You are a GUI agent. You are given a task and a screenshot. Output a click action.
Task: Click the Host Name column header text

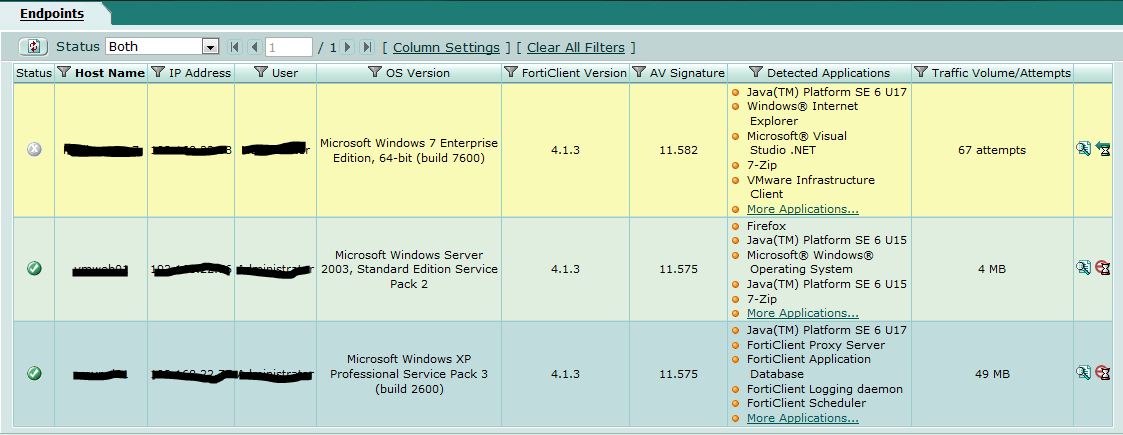[110, 73]
